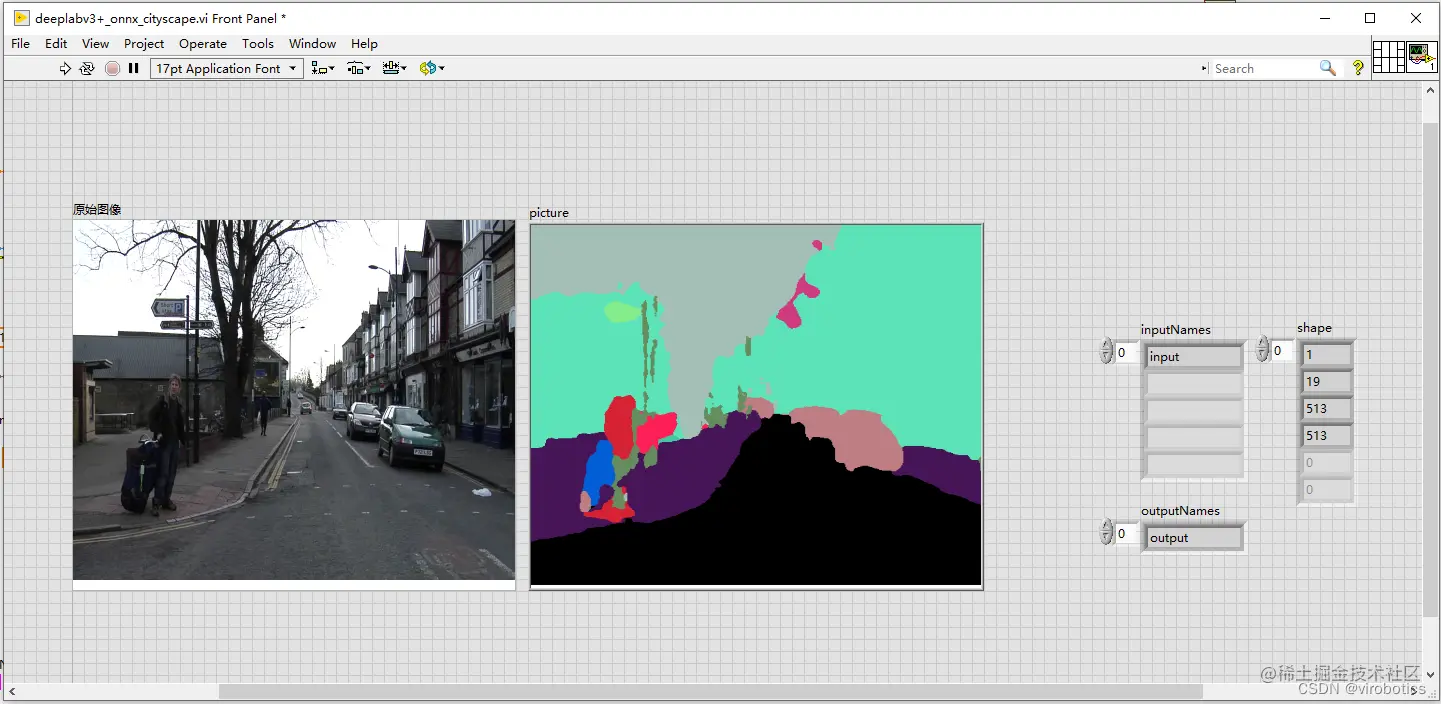Viewport: 1441px width, 704px height.
Task: Click the shape element showing 19
Action: 1327,381
